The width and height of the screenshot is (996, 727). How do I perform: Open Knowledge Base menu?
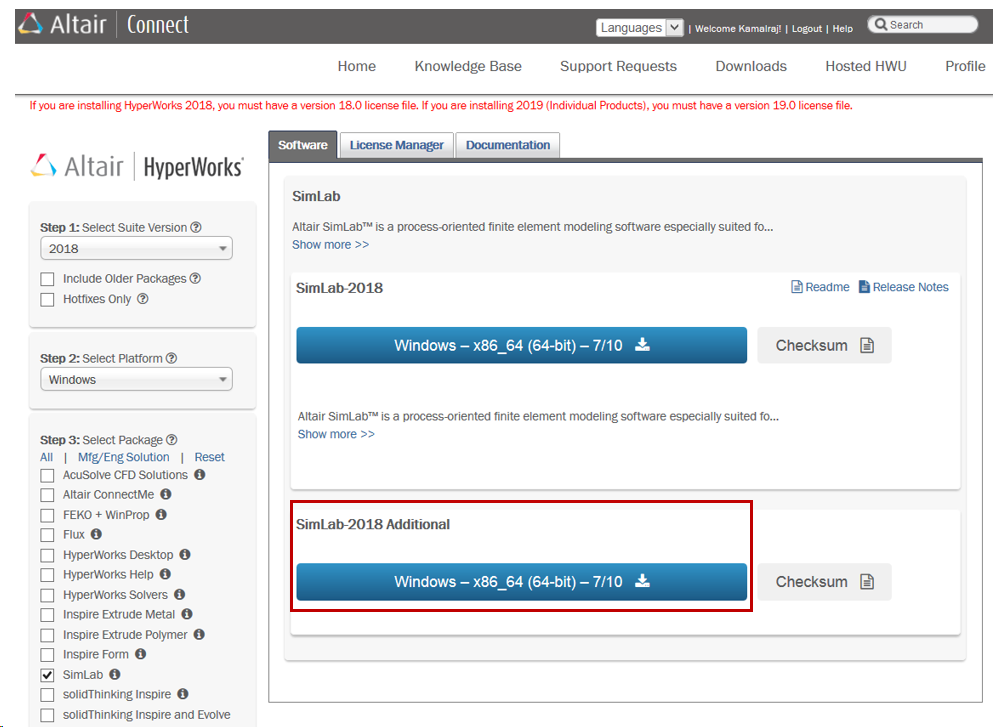tap(468, 66)
